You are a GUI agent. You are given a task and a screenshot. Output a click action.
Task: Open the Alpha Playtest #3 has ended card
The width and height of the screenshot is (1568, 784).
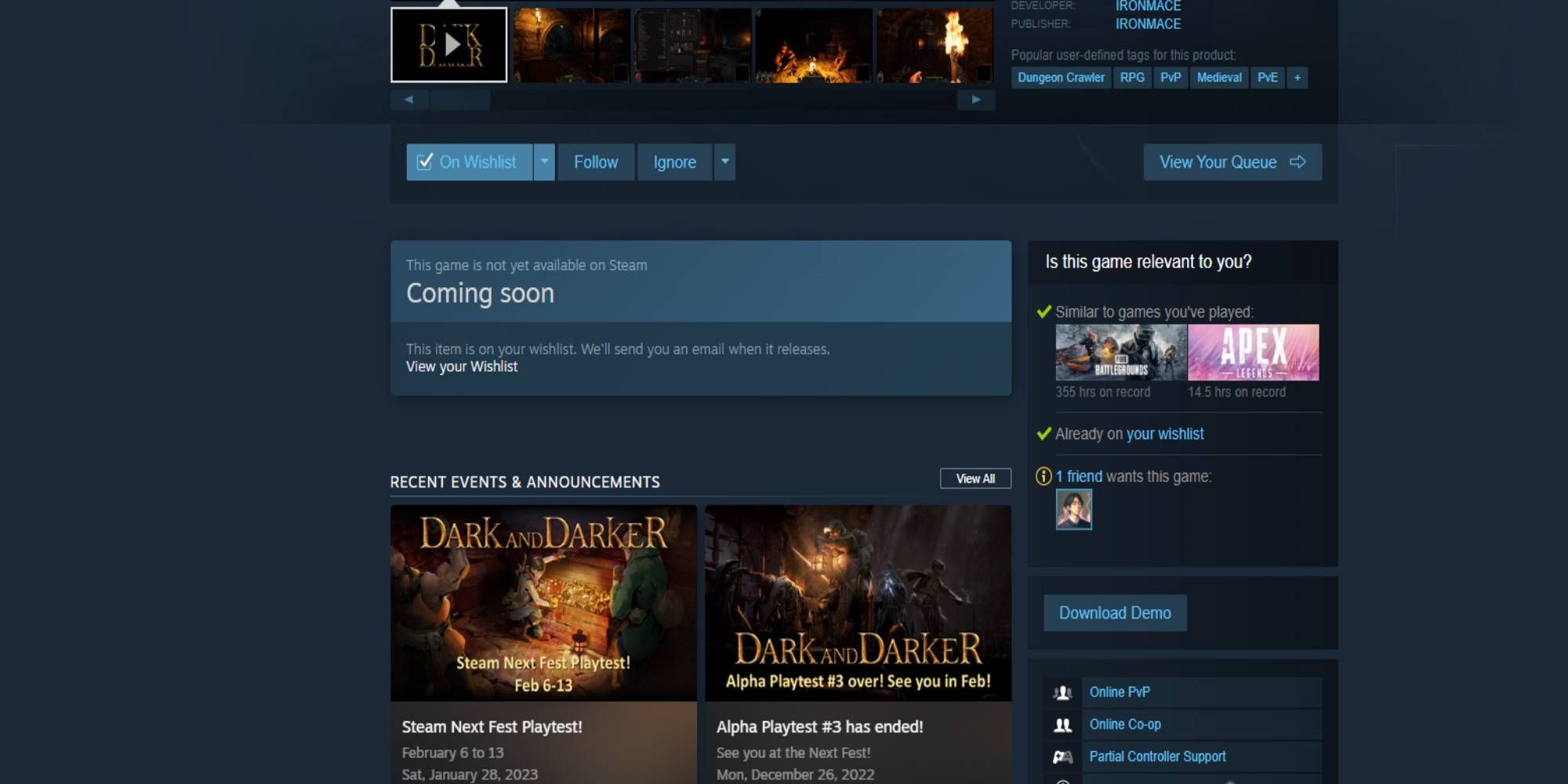[x=858, y=644]
